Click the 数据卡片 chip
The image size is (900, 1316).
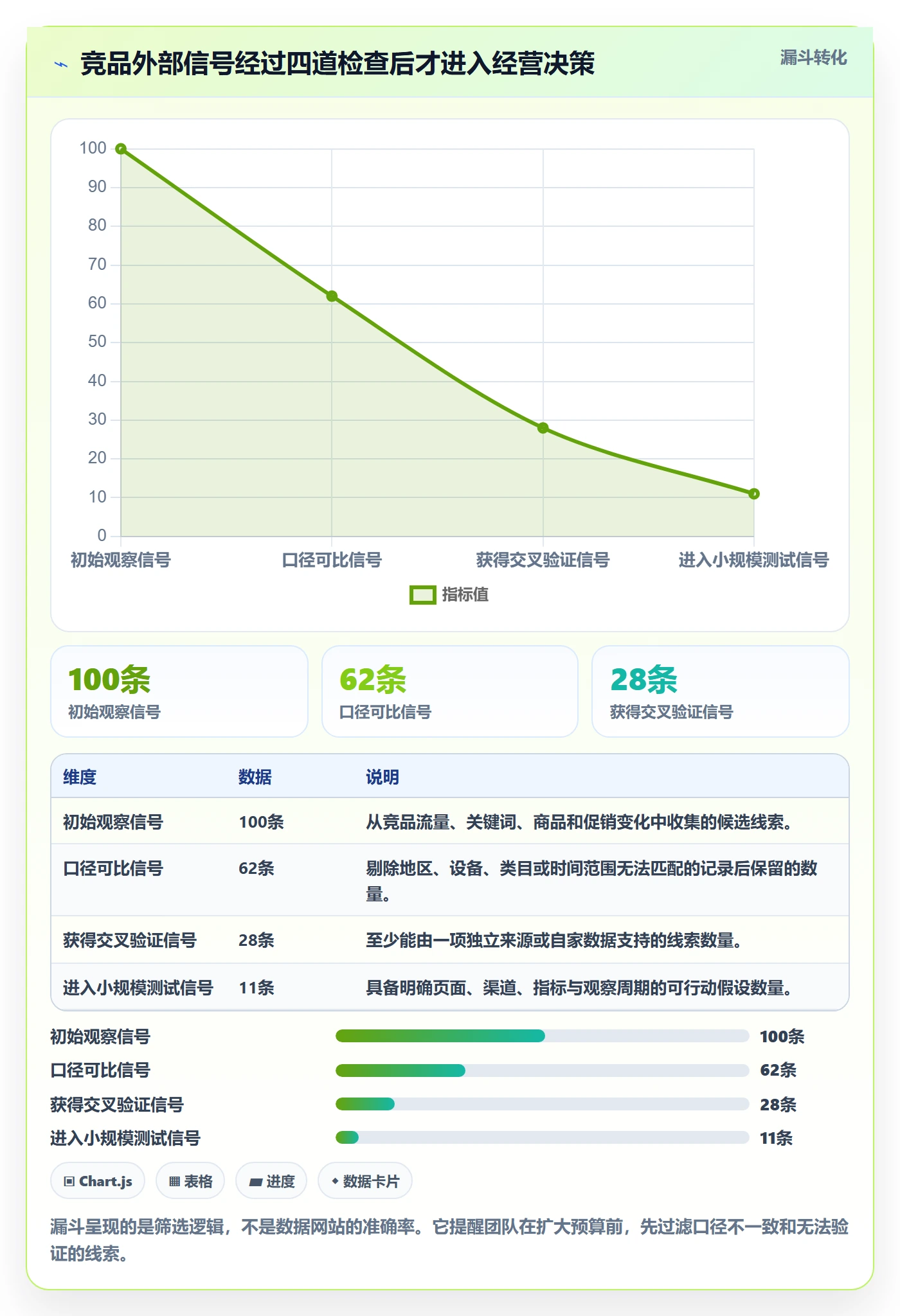pos(365,1181)
